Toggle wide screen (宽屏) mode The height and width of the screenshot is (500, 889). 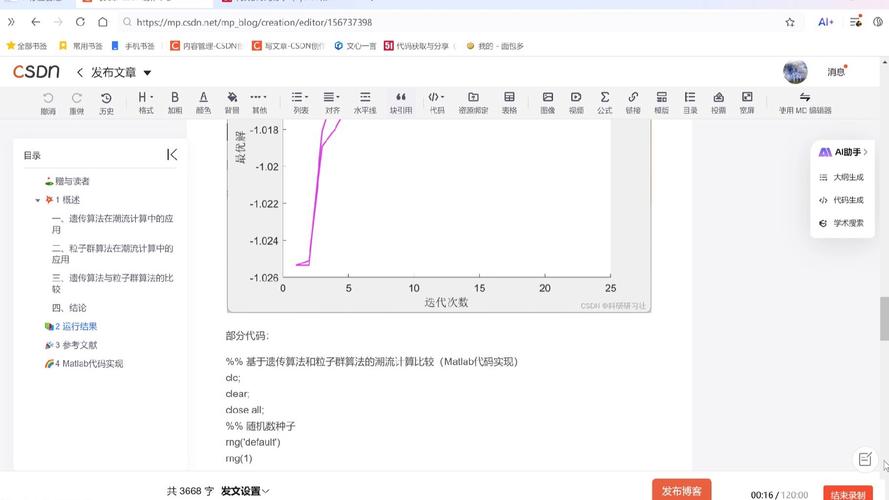click(x=747, y=103)
